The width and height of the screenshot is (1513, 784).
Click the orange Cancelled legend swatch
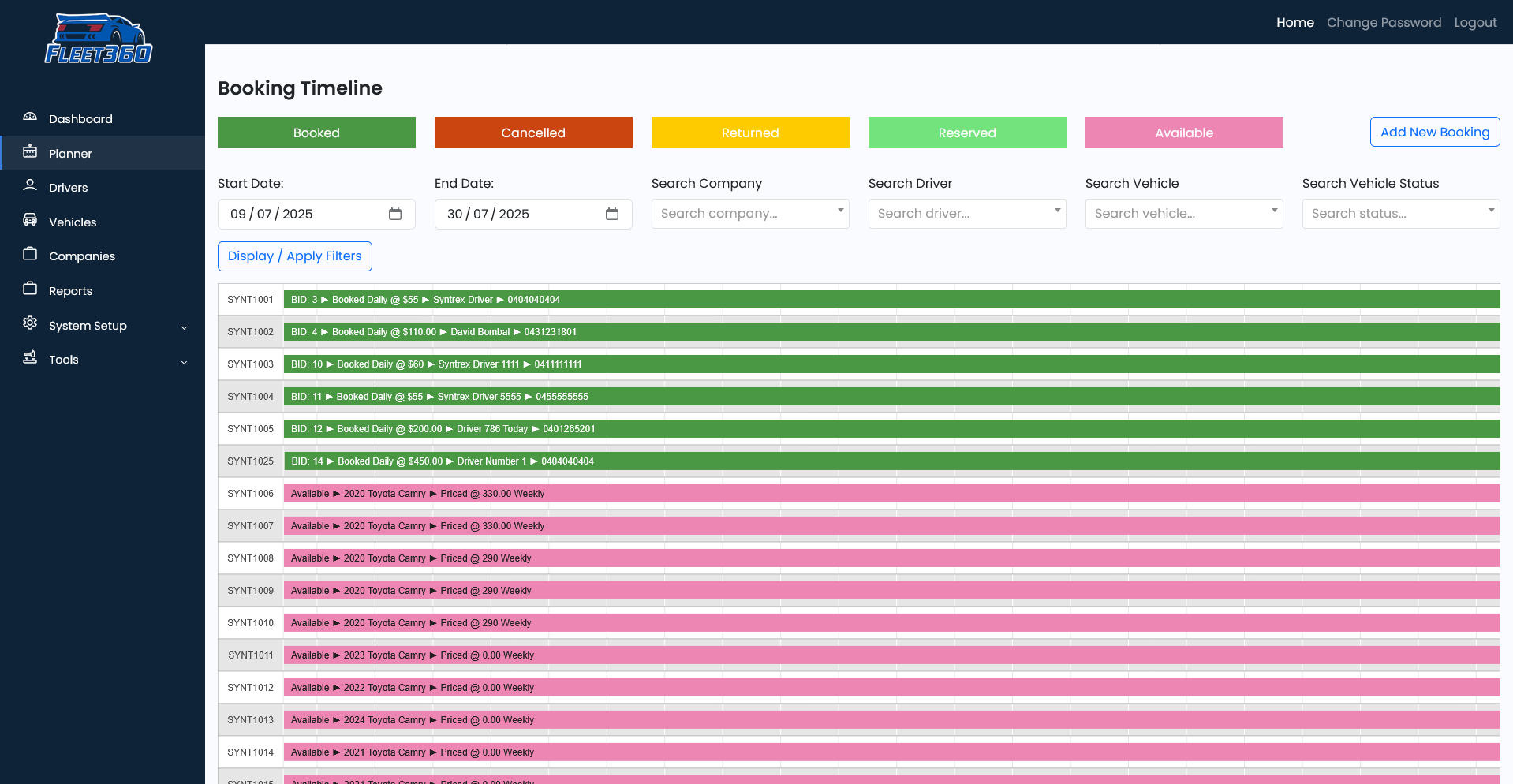(x=533, y=133)
